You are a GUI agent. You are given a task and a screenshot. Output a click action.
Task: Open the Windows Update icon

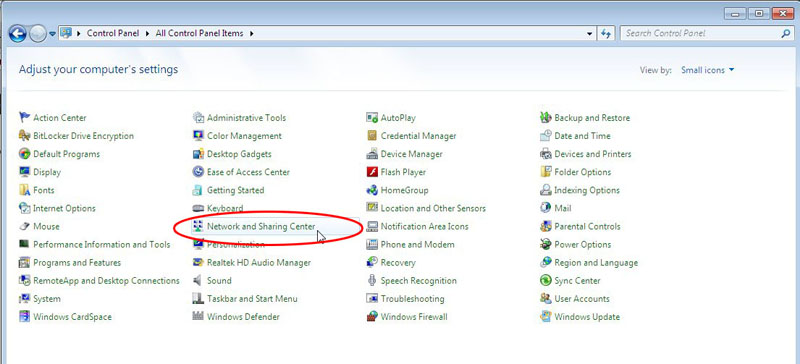546,317
